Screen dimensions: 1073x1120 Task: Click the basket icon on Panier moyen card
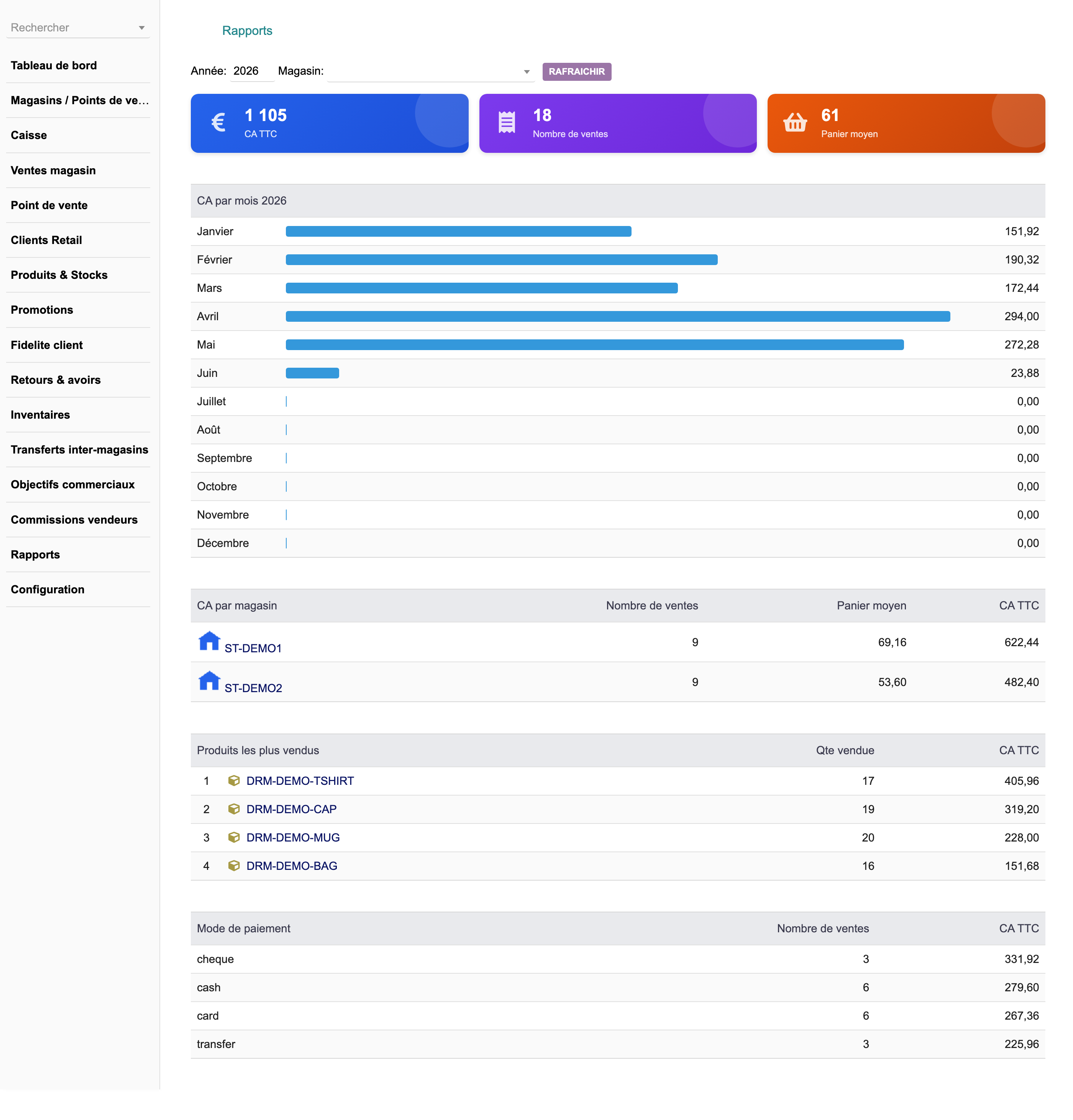(795, 122)
